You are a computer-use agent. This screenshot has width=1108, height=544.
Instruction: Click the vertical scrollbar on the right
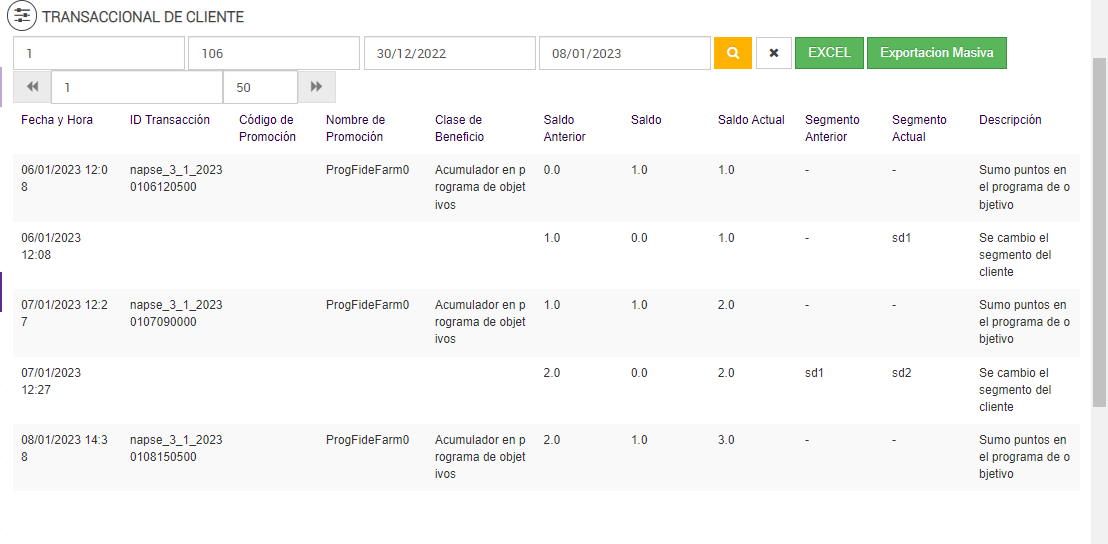[1099, 230]
